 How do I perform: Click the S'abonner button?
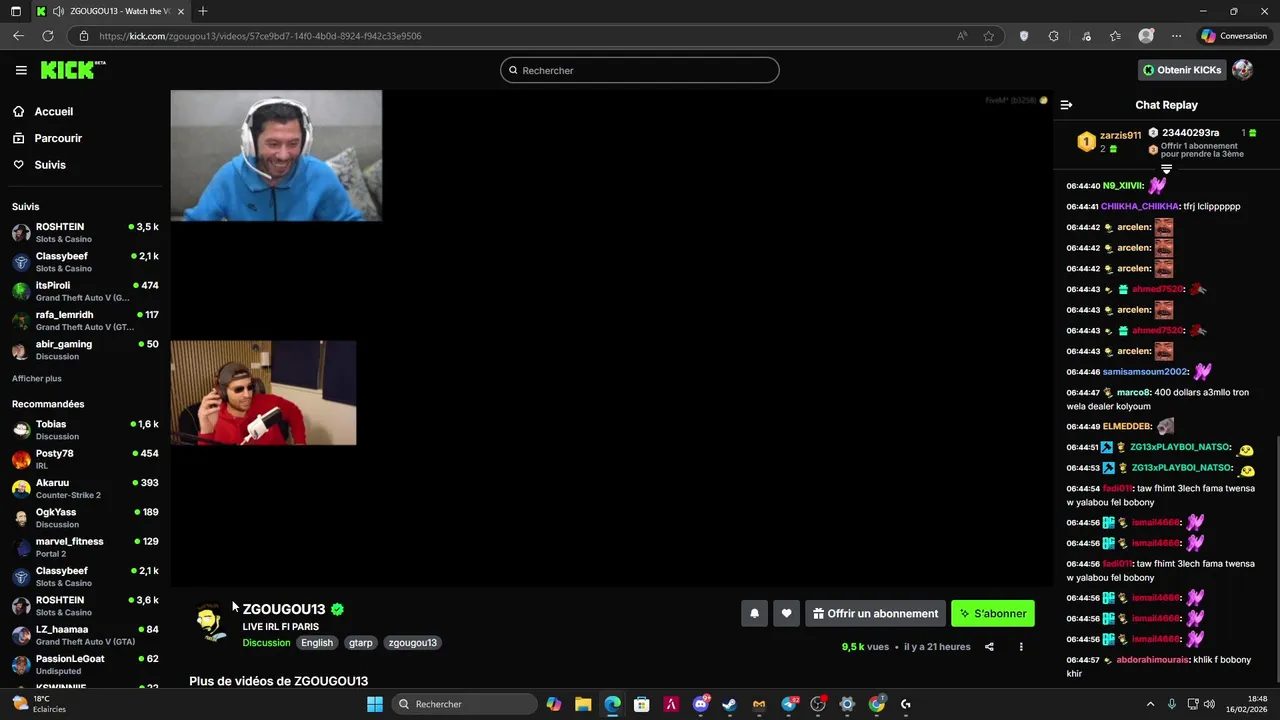pos(993,614)
